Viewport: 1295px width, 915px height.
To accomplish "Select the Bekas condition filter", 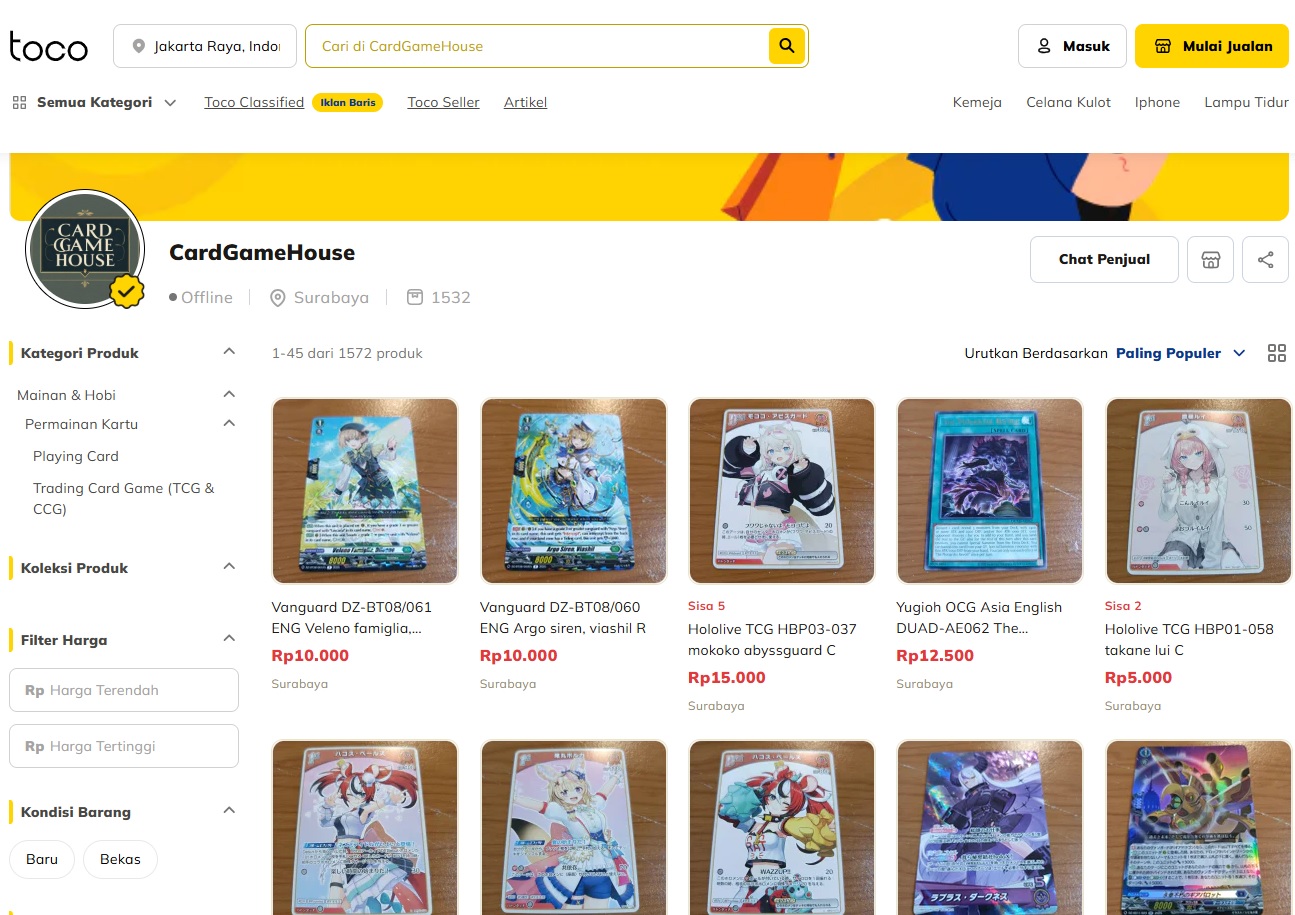I will [120, 859].
